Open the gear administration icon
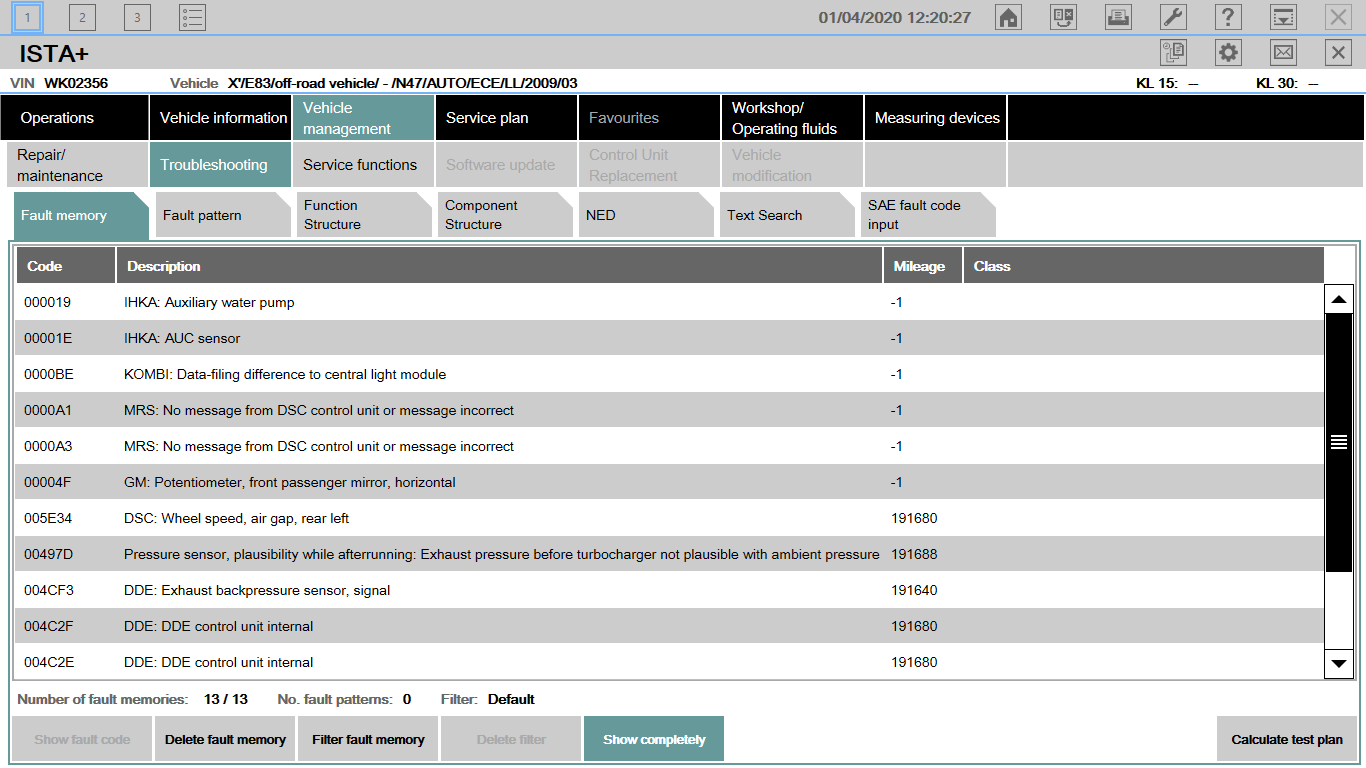This screenshot has height=768, width=1366. tap(1228, 53)
